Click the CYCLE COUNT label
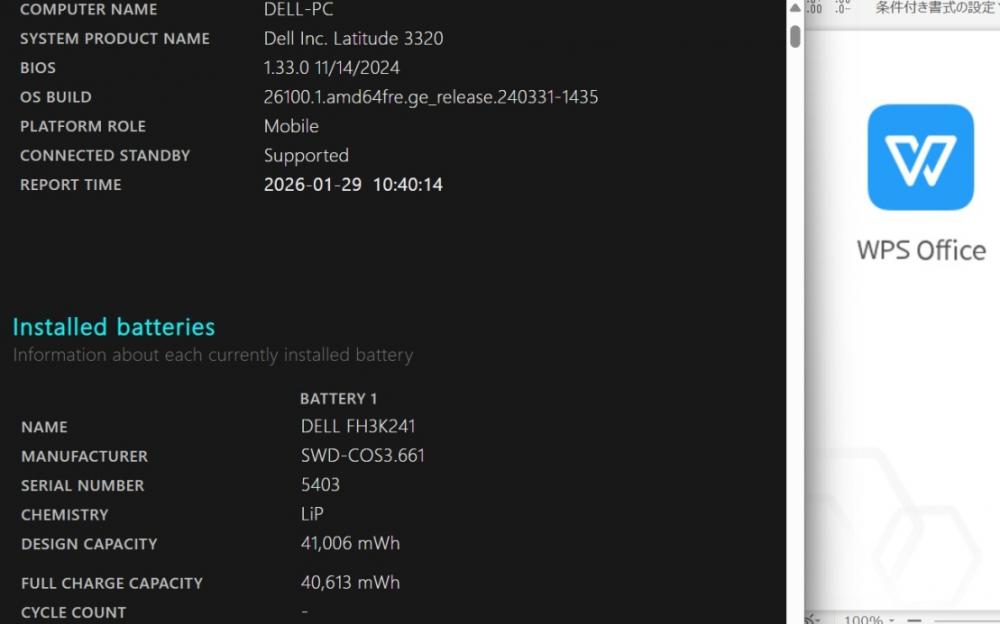The height and width of the screenshot is (624, 1000). tap(73, 613)
